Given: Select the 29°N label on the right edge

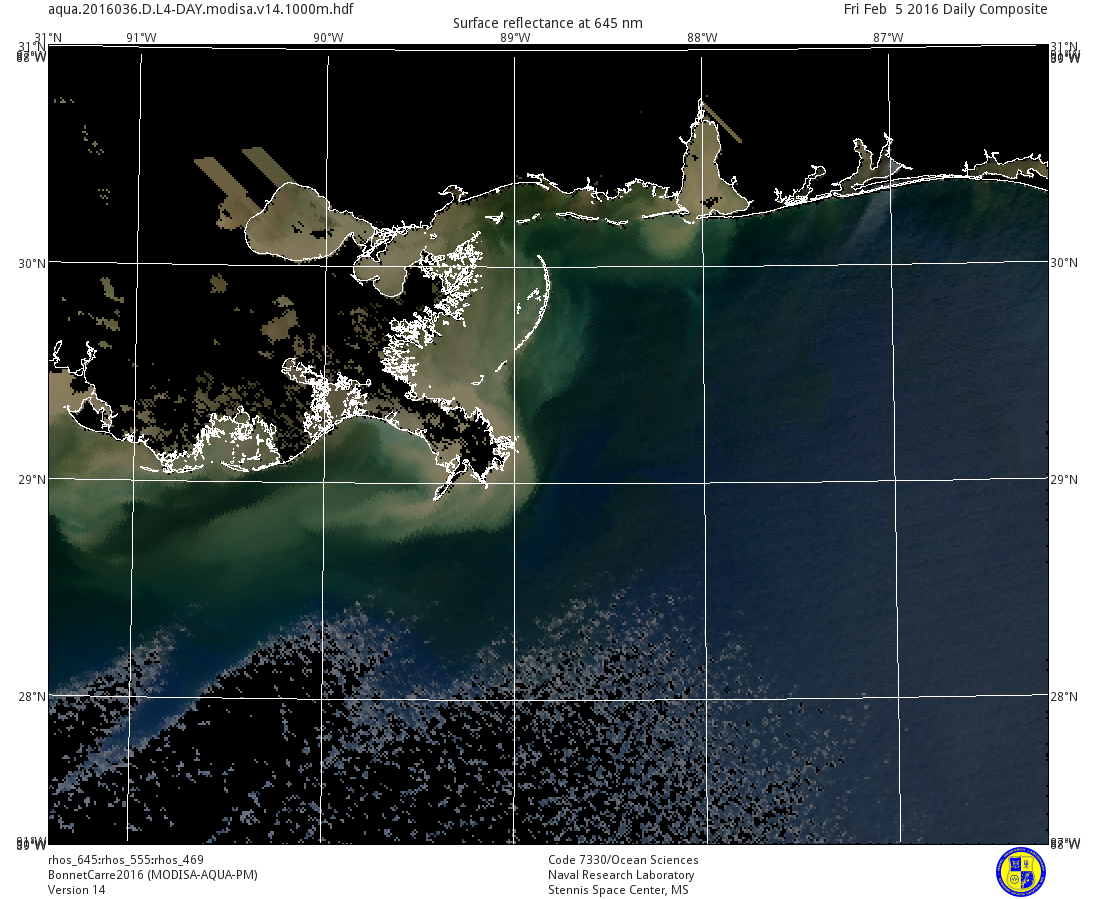Looking at the screenshot, I should [1064, 480].
